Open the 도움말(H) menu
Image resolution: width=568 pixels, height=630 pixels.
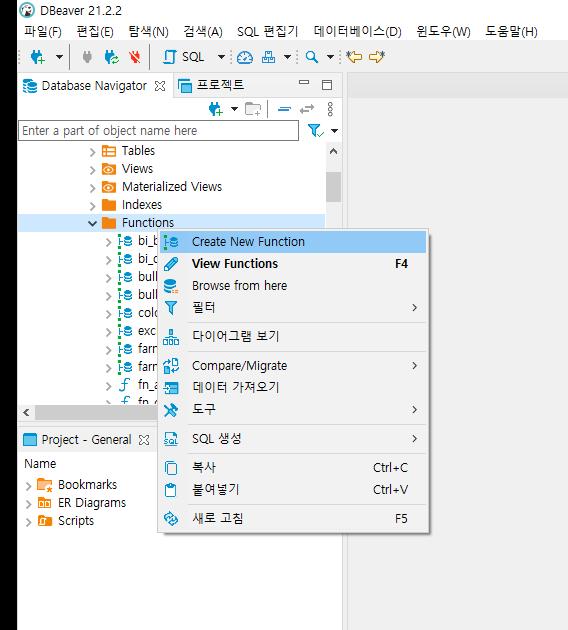[x=511, y=31]
